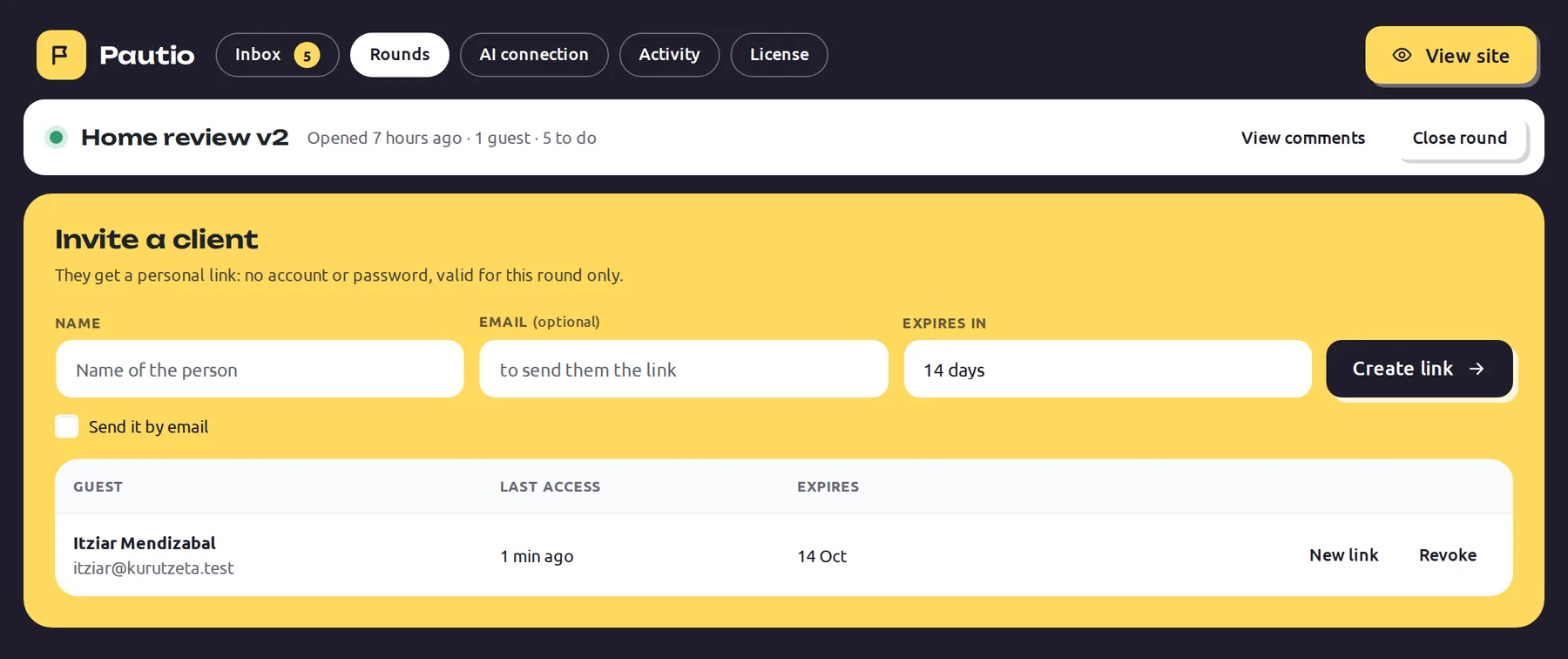Click the Pautio brand name
This screenshot has width=1568, height=659.
tap(147, 55)
